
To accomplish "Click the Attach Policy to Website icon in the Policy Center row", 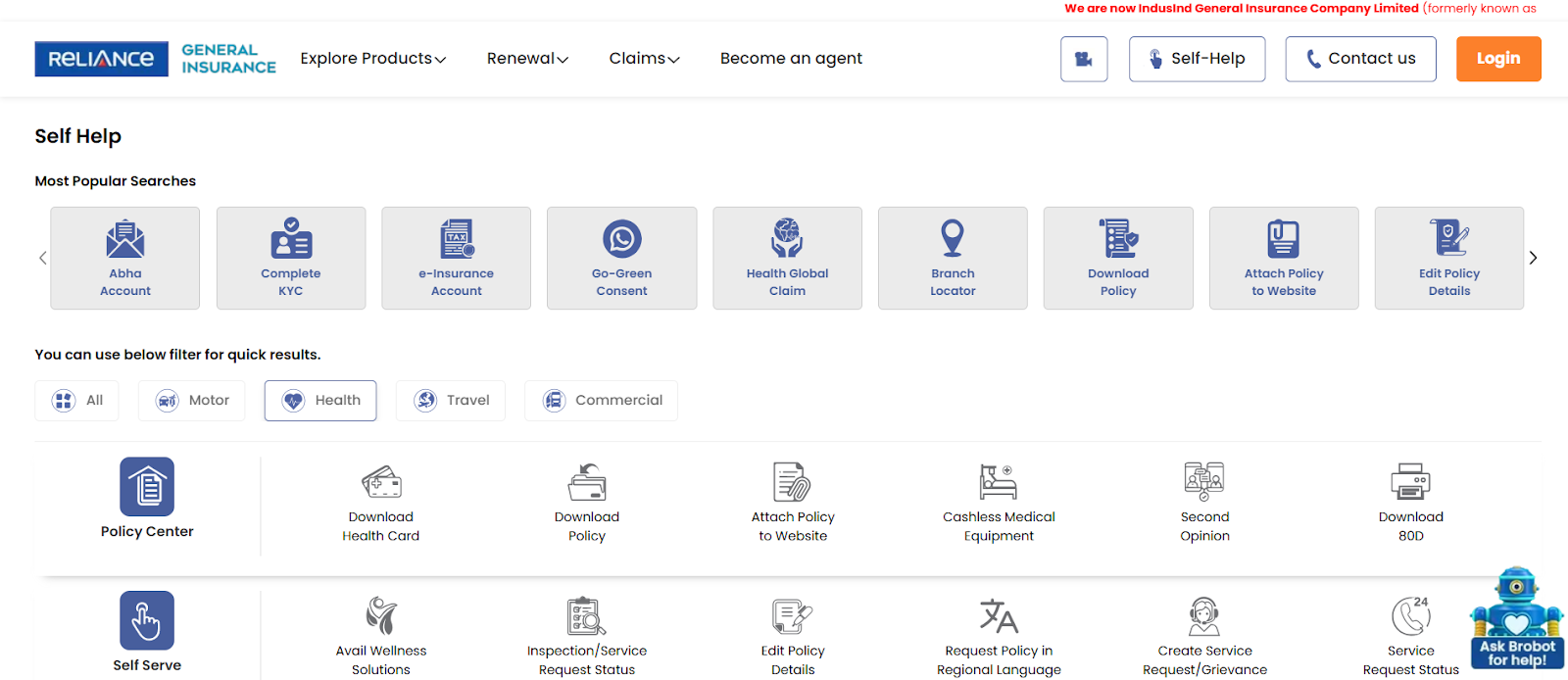I will click(x=792, y=482).
